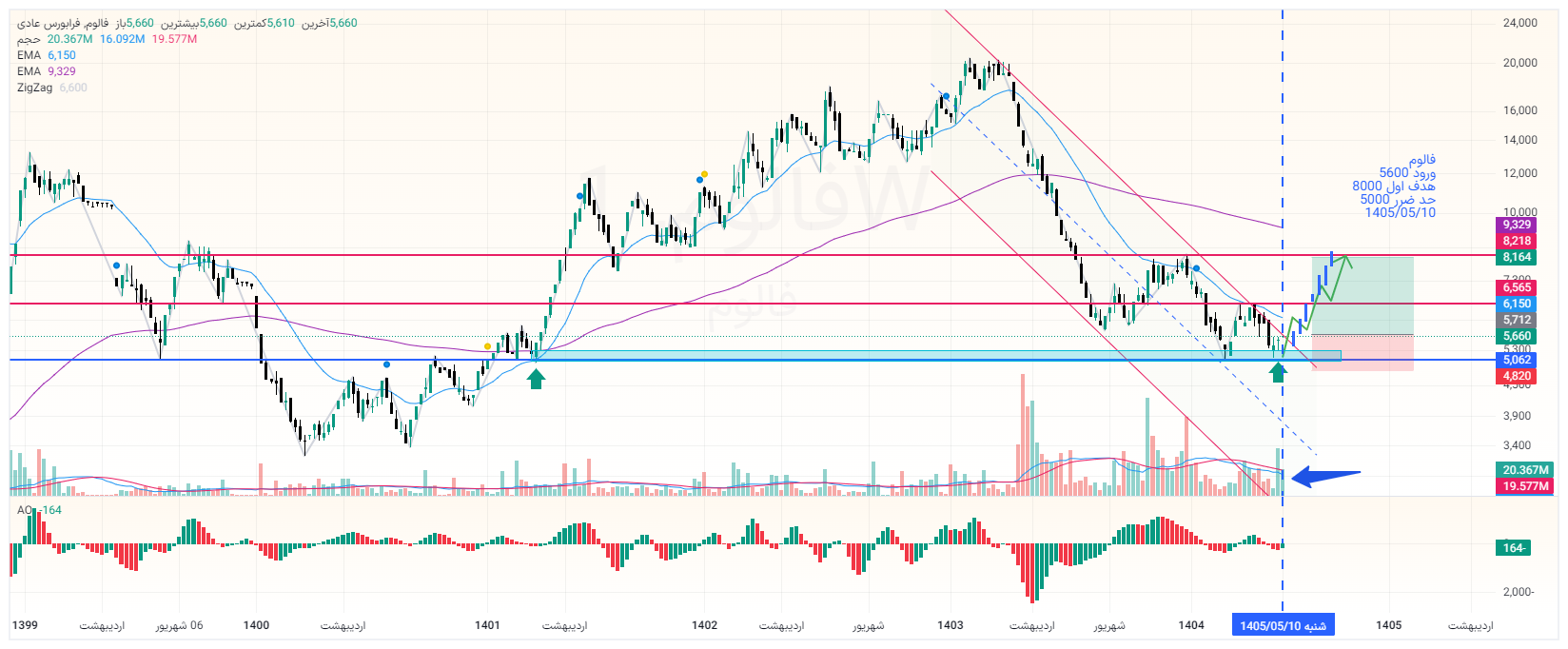Click the purple 9,329 price axis label
Viewport: 1568px width, 649px height.
pyautogui.click(x=1517, y=226)
